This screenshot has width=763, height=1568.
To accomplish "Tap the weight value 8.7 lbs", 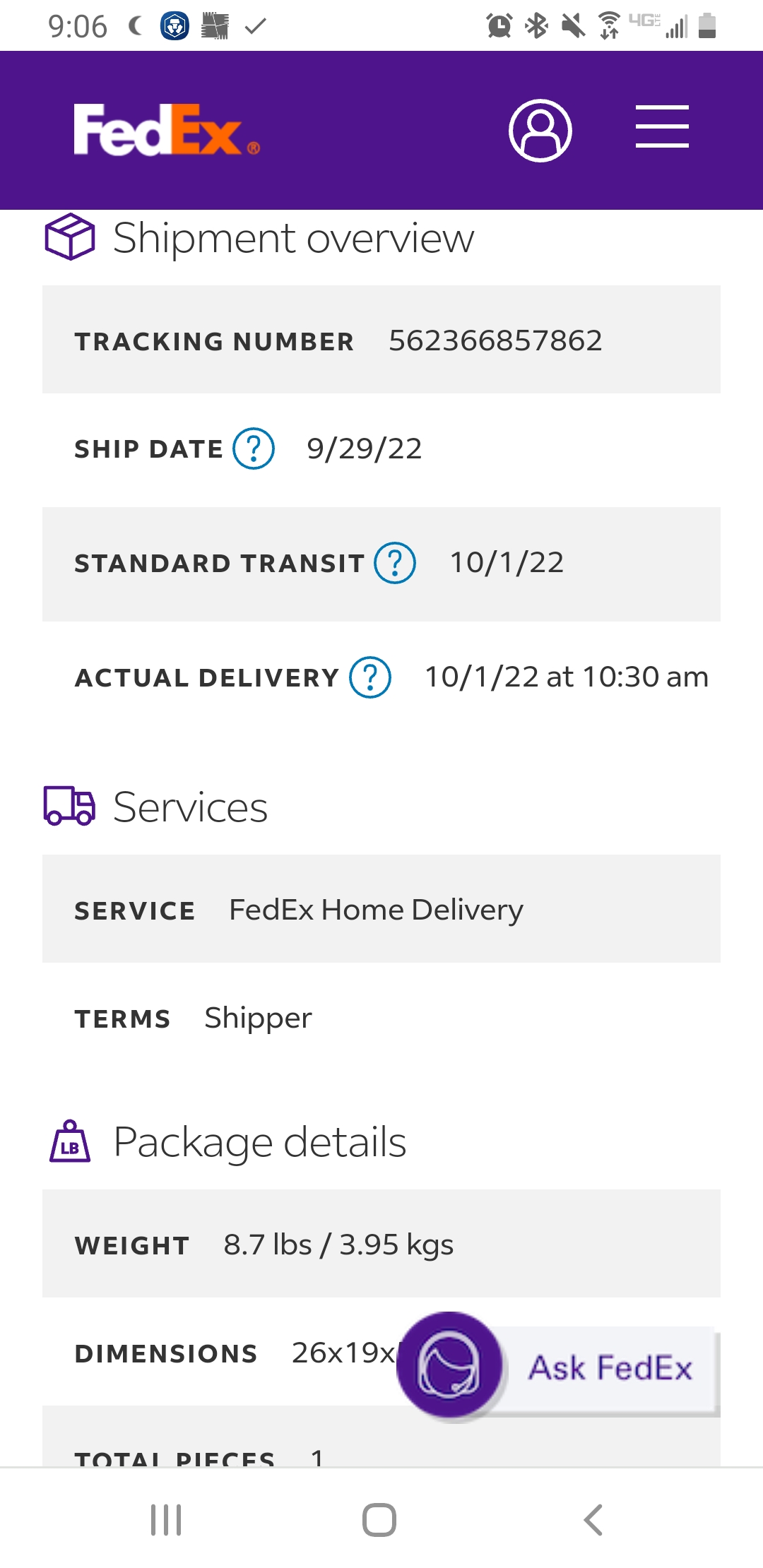I will pos(268,1245).
